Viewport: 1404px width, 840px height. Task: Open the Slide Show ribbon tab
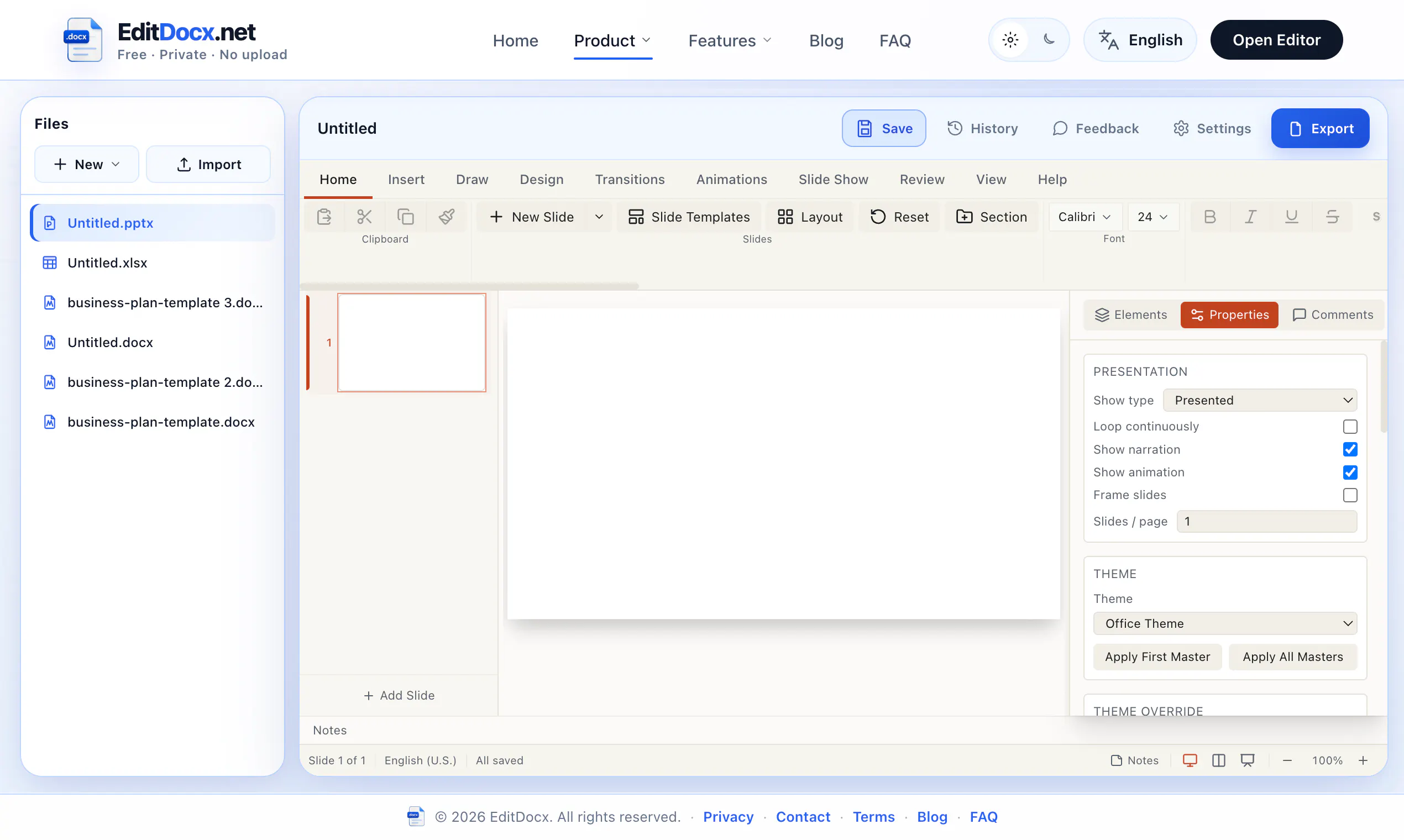click(x=833, y=180)
